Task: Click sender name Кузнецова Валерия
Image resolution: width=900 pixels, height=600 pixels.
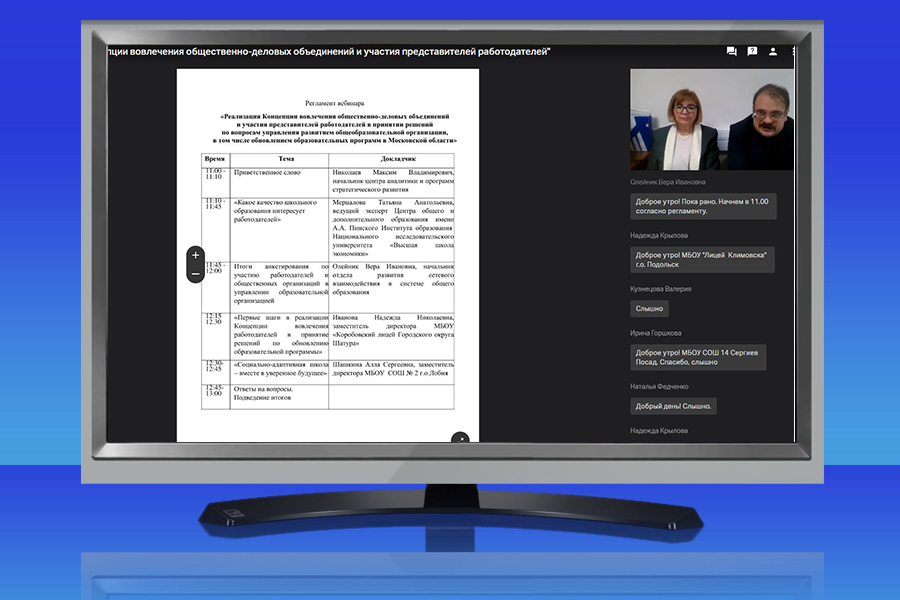Action: tap(661, 289)
